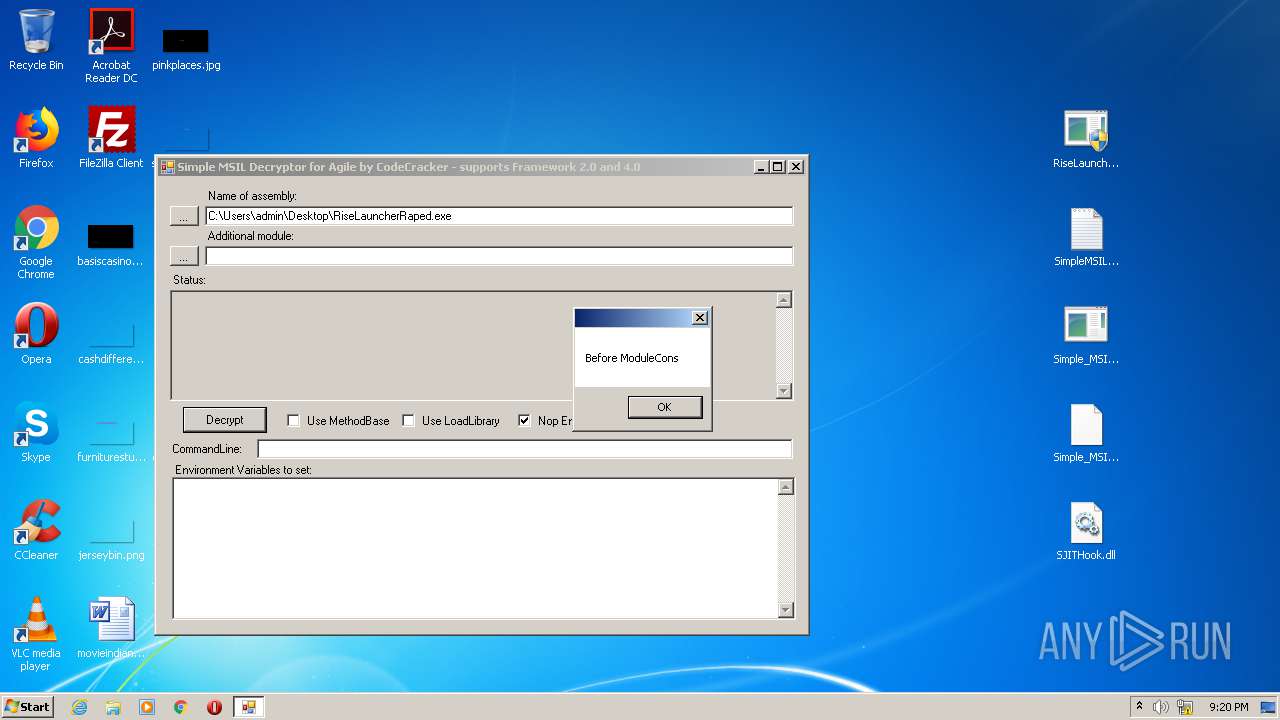Image resolution: width=1280 pixels, height=720 pixels.
Task: Select Simple_MSI application icon with window graphic
Action: tap(1086, 334)
